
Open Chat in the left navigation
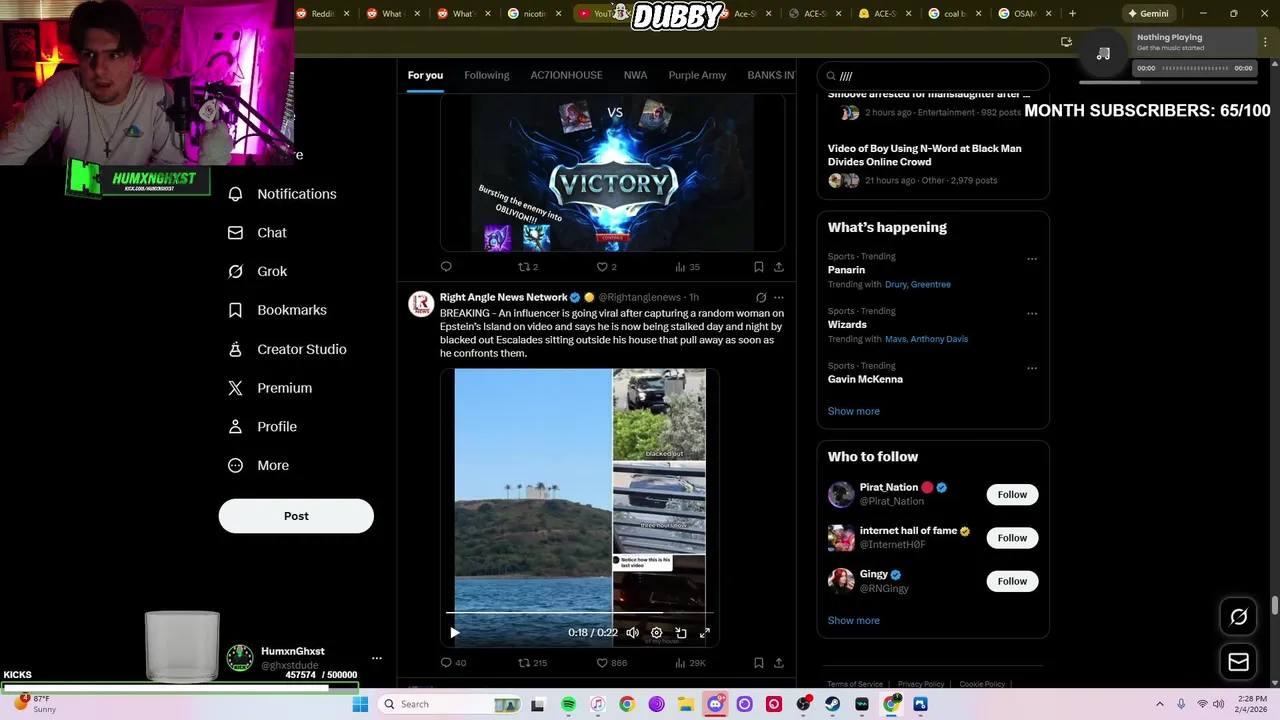click(x=257, y=233)
